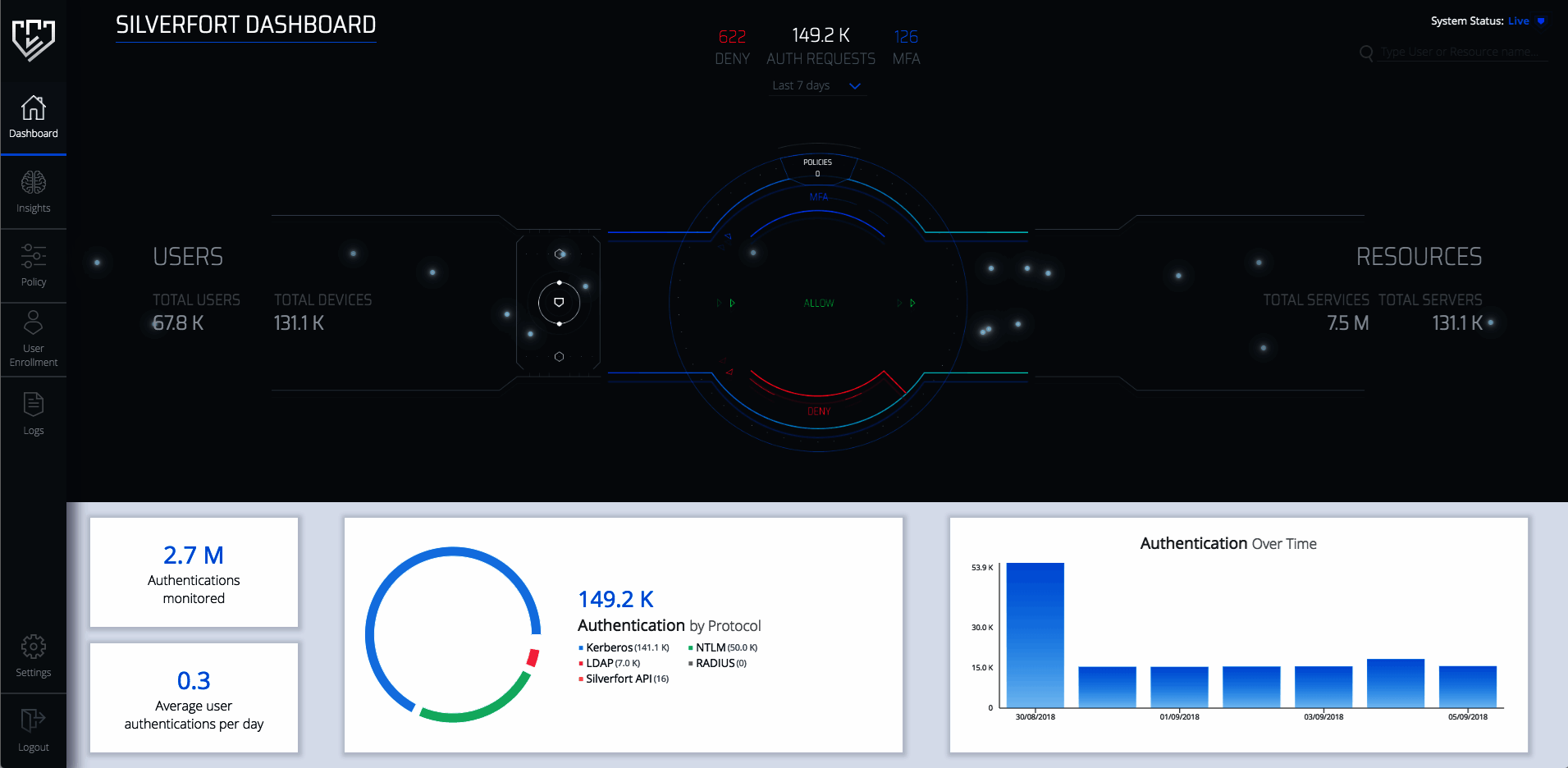Click the System Status shield icon
The width and height of the screenshot is (1568, 768).
[1541, 21]
